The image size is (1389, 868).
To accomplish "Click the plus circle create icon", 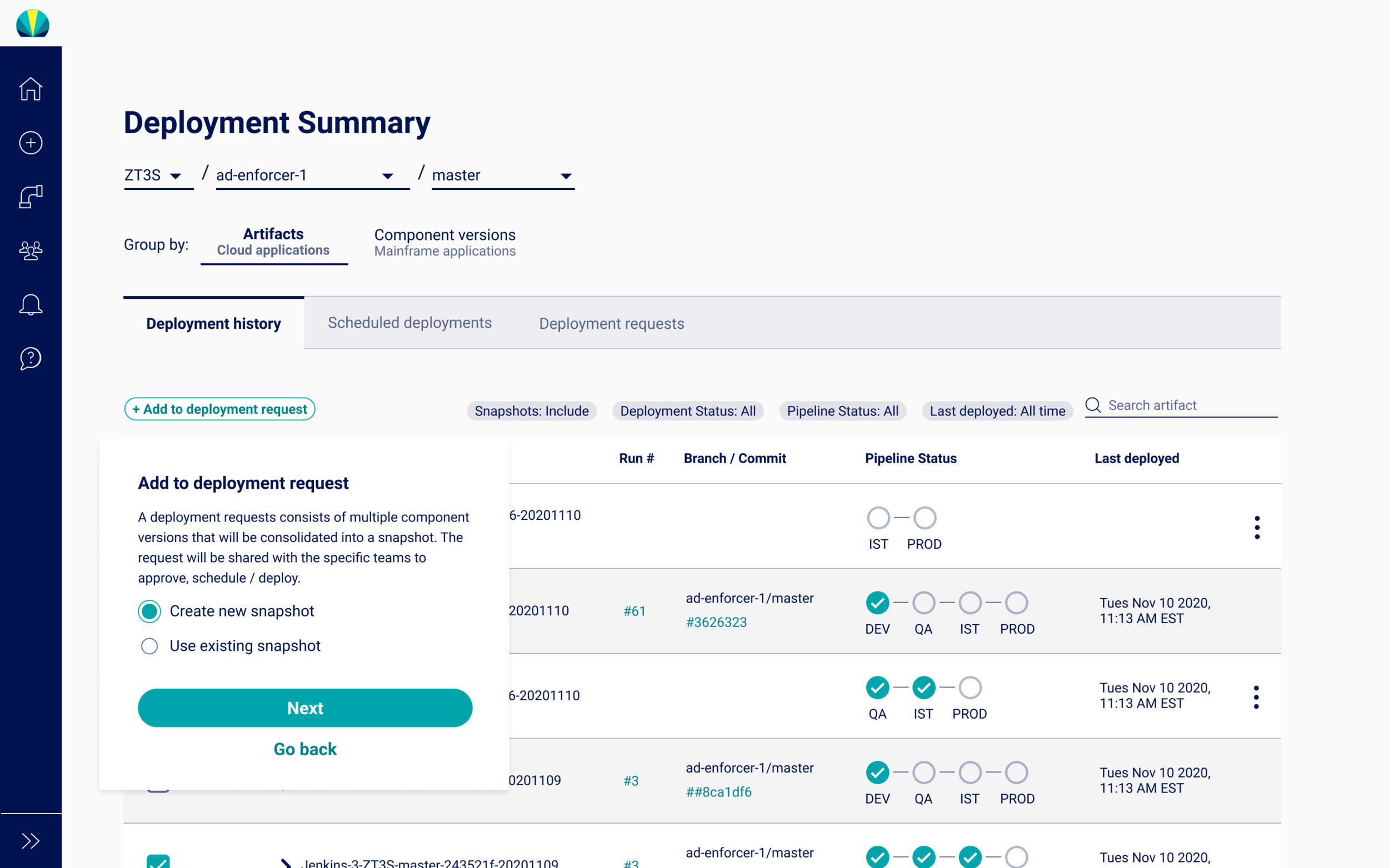I will 31,142.
